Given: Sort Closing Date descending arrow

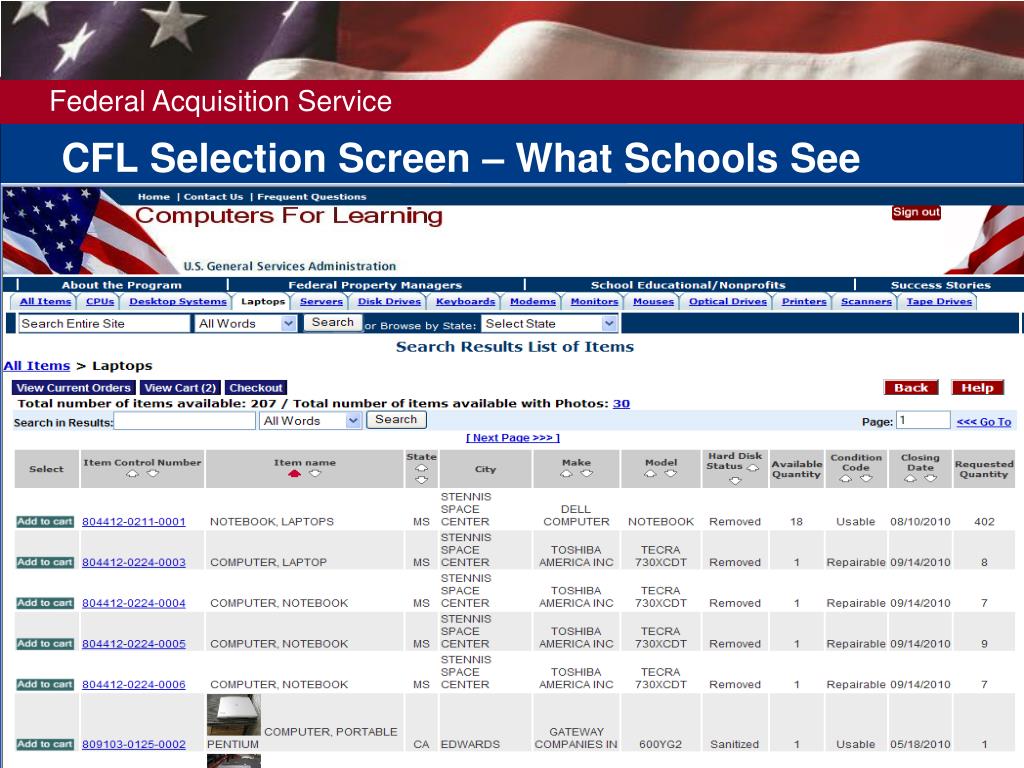Looking at the screenshot, I should [x=931, y=479].
